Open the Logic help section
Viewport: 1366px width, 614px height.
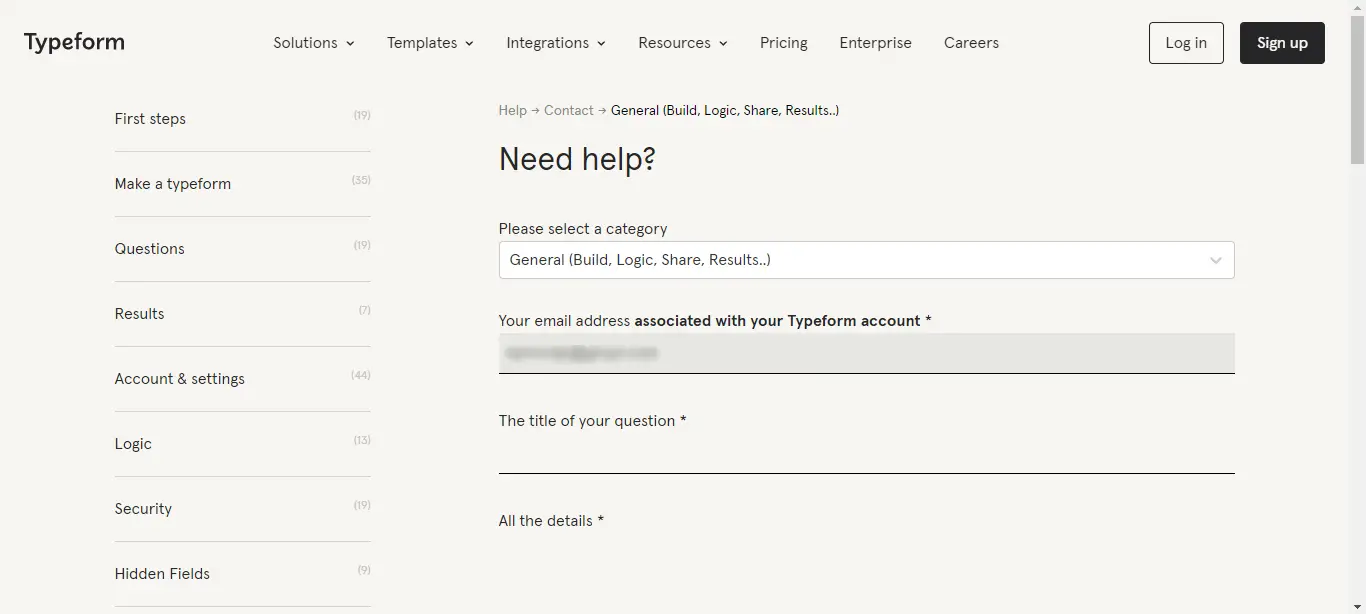pyautogui.click(x=242, y=444)
